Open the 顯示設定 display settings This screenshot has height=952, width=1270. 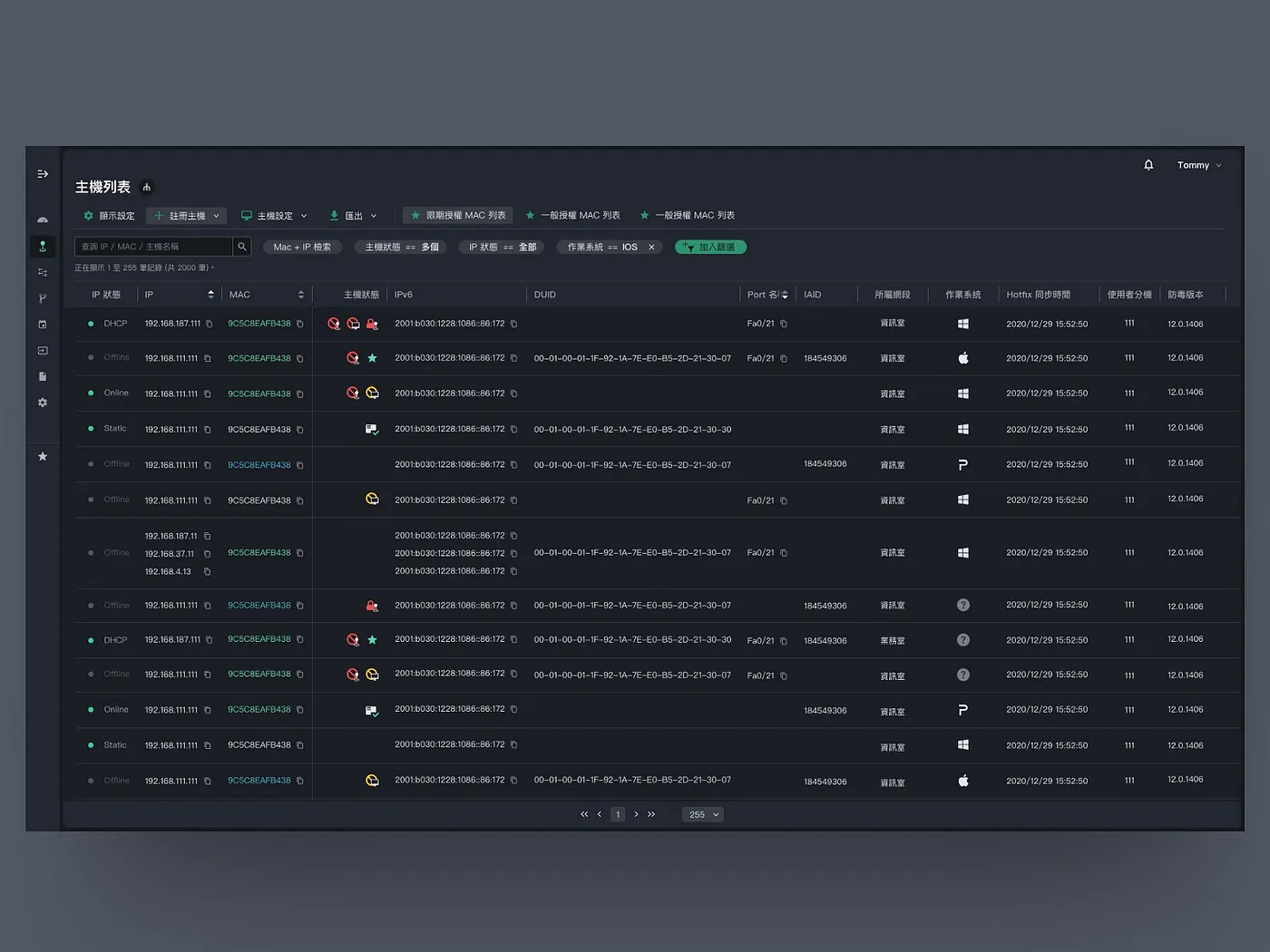(109, 216)
